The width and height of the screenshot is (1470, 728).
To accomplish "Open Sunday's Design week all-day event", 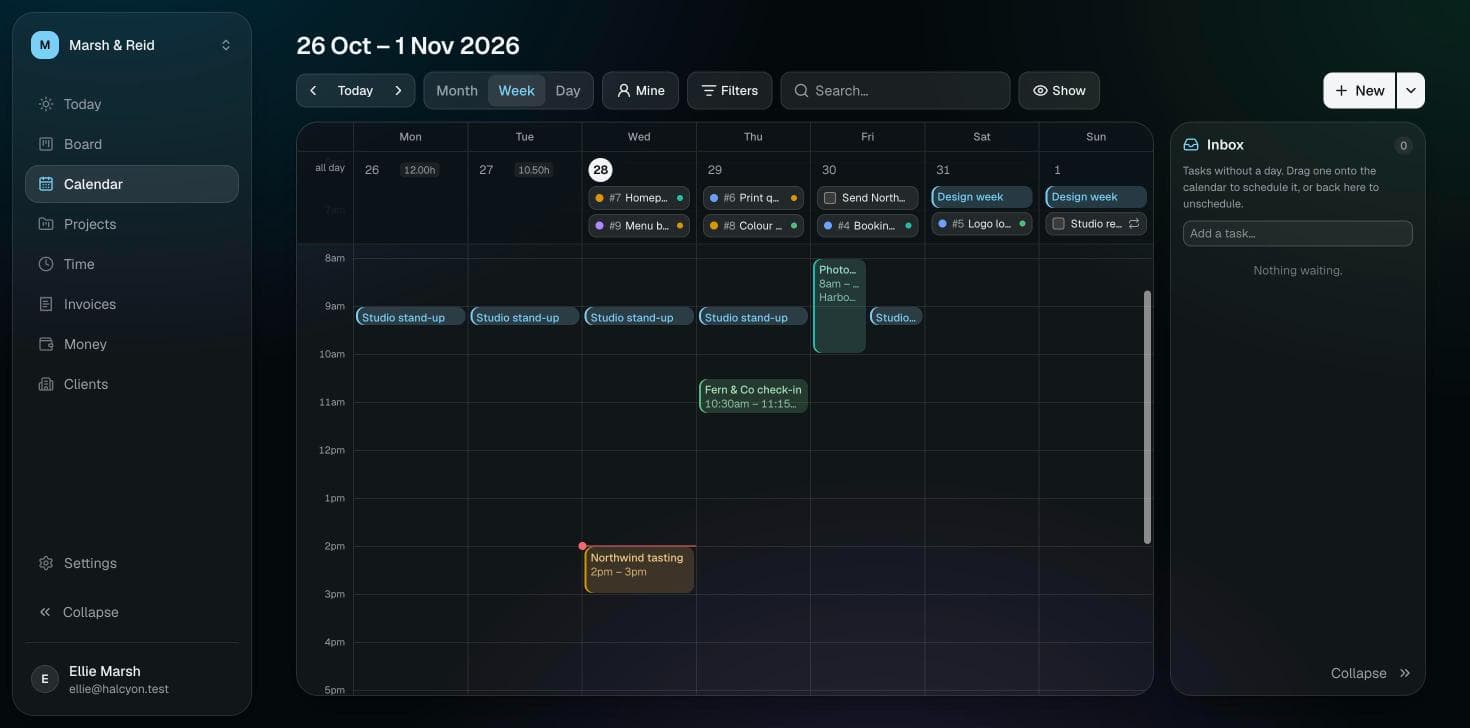I will (x=1095, y=197).
